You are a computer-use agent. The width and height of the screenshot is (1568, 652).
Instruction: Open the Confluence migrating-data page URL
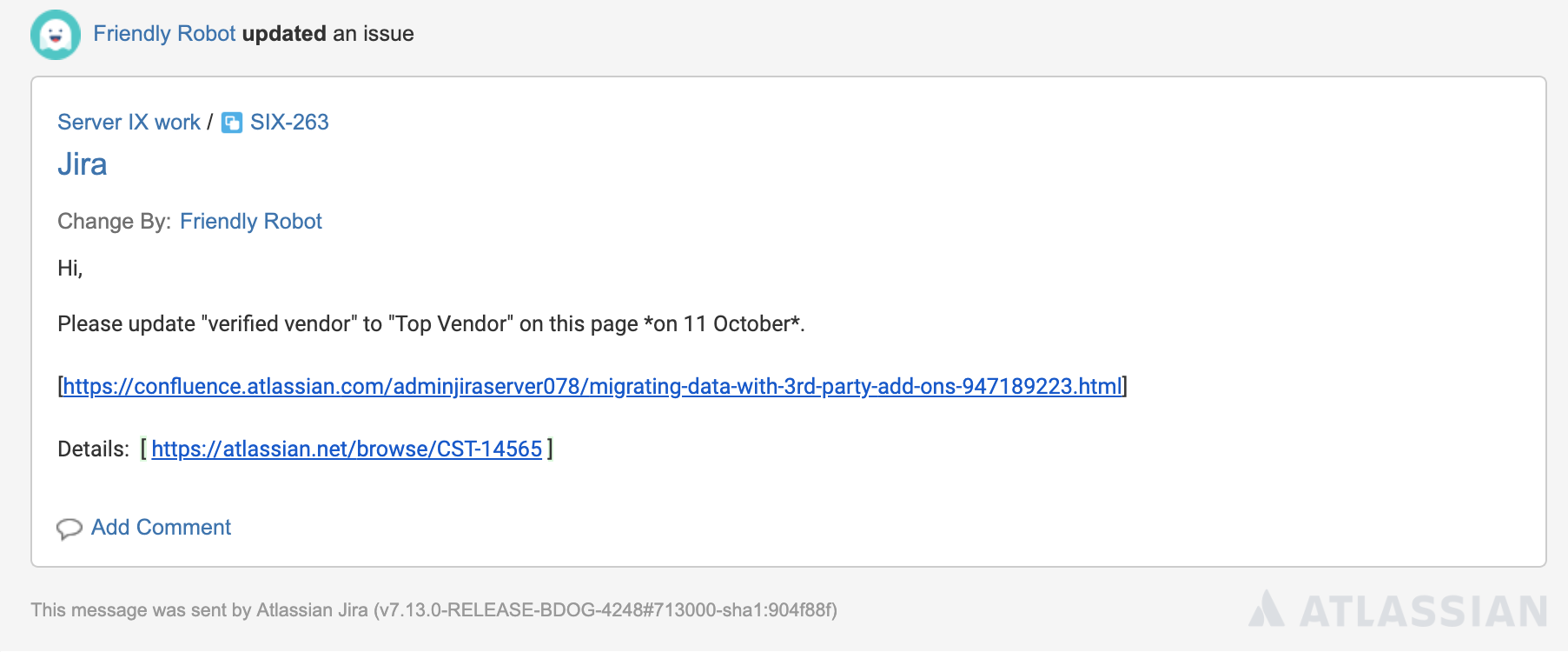click(592, 387)
